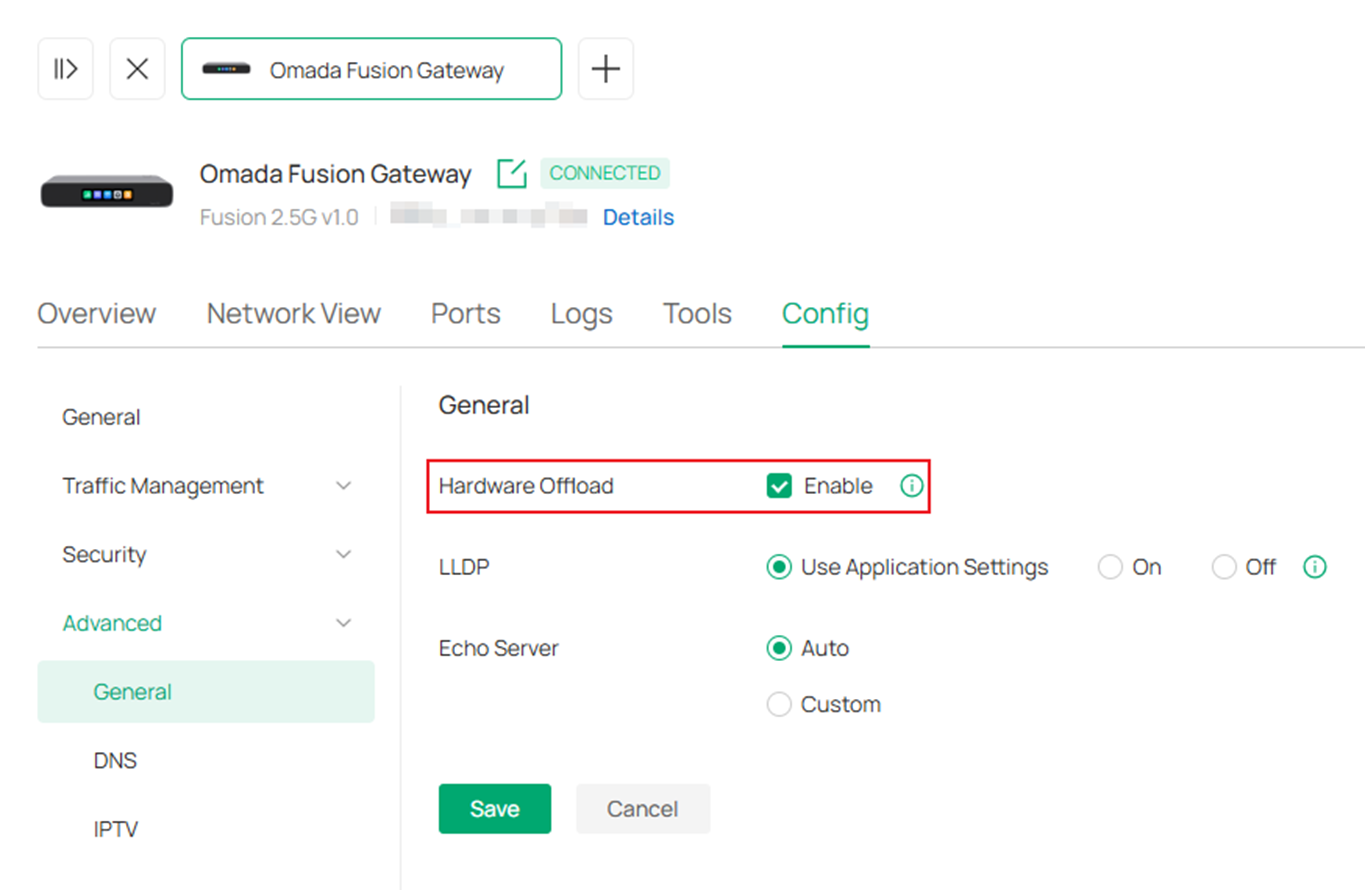Click the edit name icon beside Omada Fusion Gateway

click(x=511, y=173)
